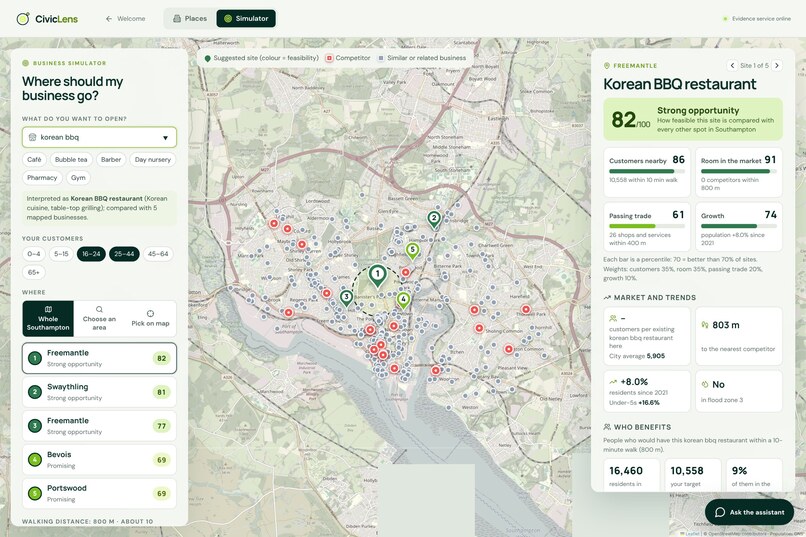Click the korean bbq input field
The width and height of the screenshot is (806, 537).
[99, 137]
